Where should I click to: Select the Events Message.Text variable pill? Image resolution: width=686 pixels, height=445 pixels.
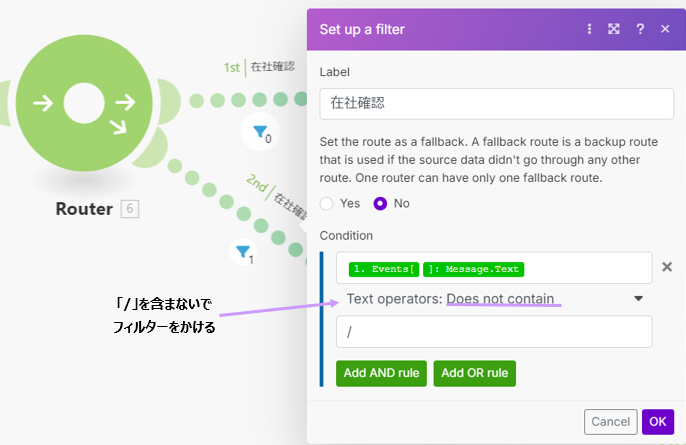(437, 269)
